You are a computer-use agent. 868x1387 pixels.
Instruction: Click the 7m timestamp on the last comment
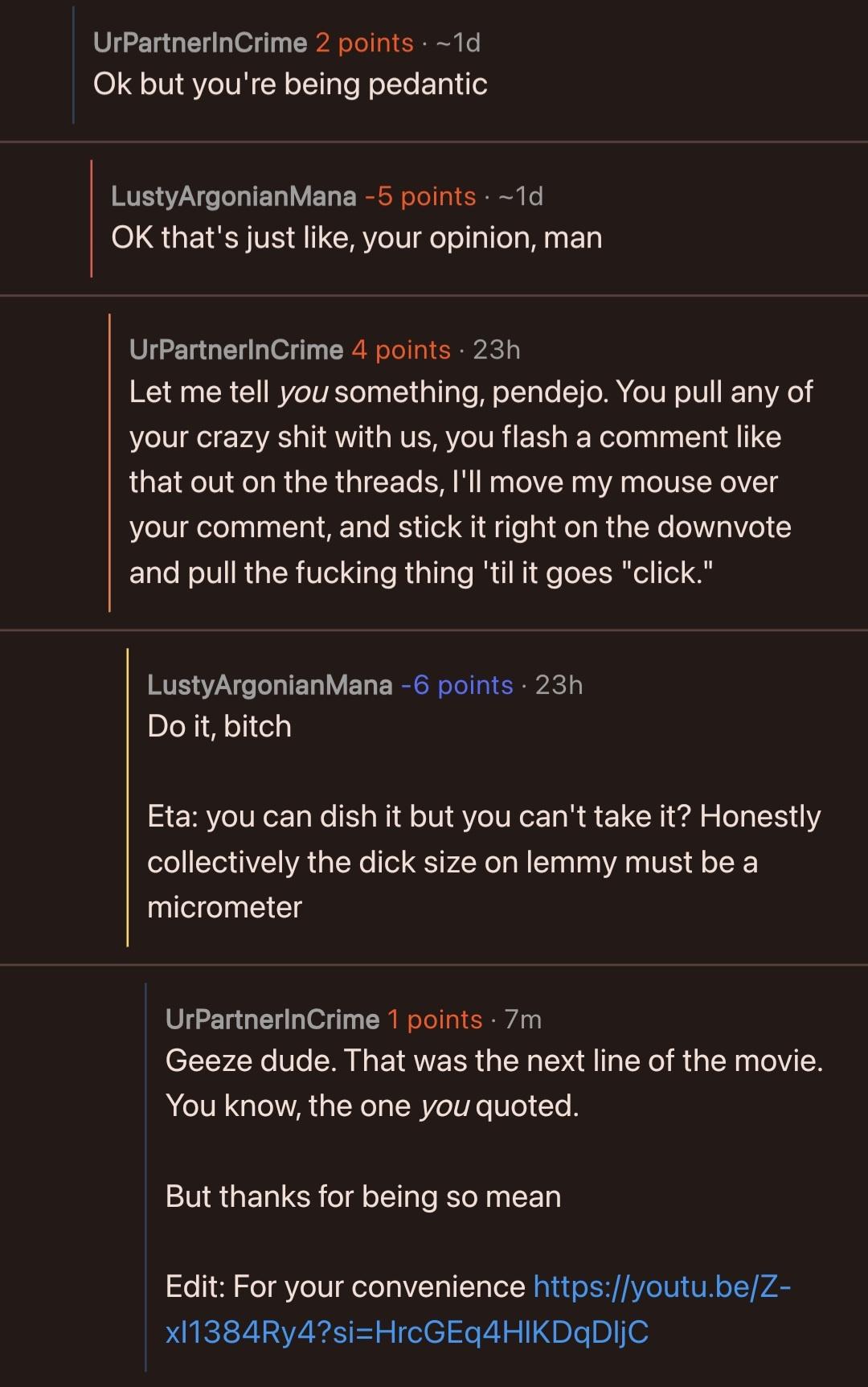point(523,1020)
